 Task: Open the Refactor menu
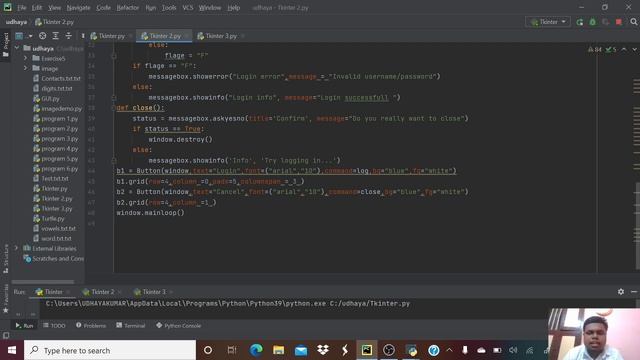[x=127, y=8]
